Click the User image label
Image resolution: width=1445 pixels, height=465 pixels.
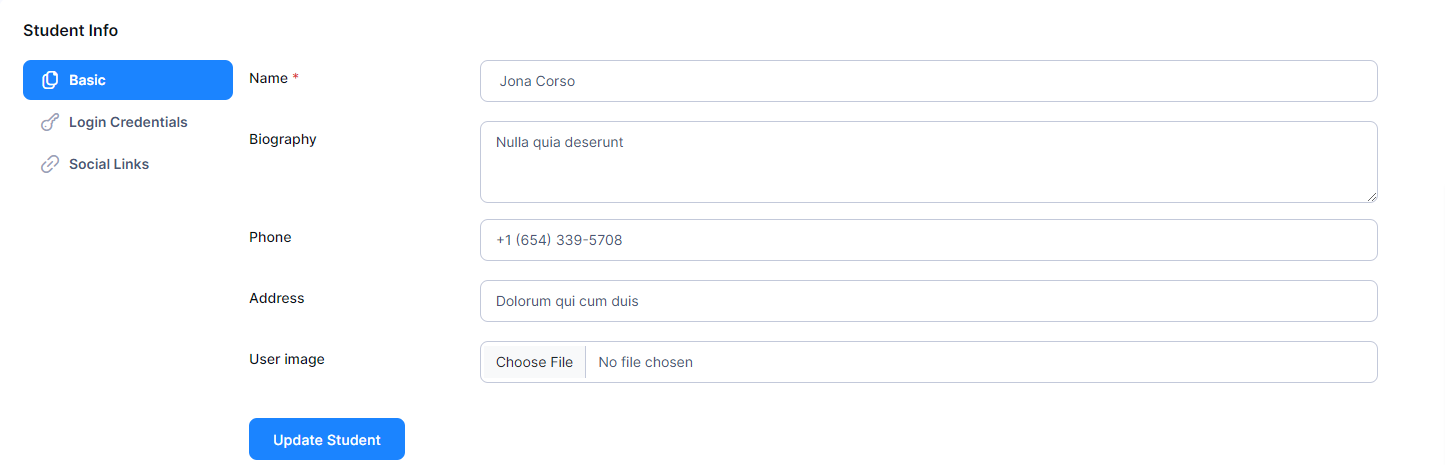click(287, 359)
